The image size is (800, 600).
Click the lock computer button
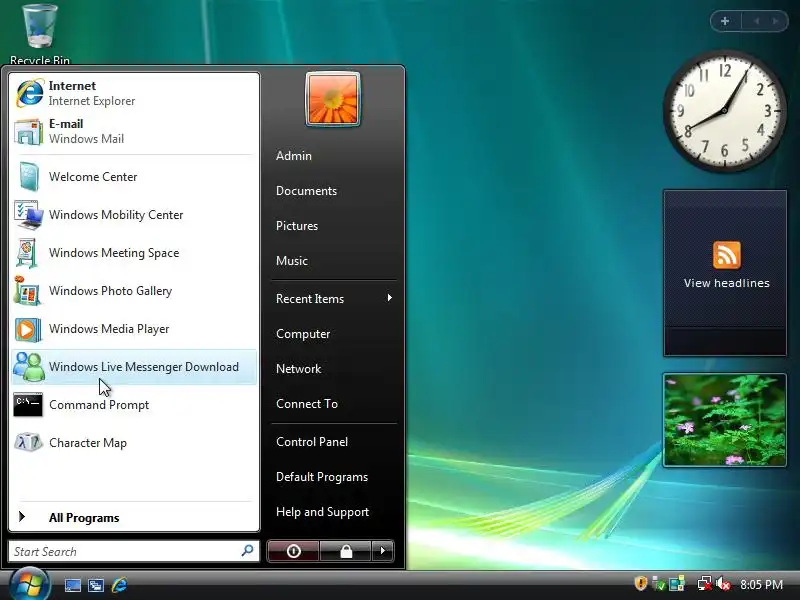tap(346, 551)
